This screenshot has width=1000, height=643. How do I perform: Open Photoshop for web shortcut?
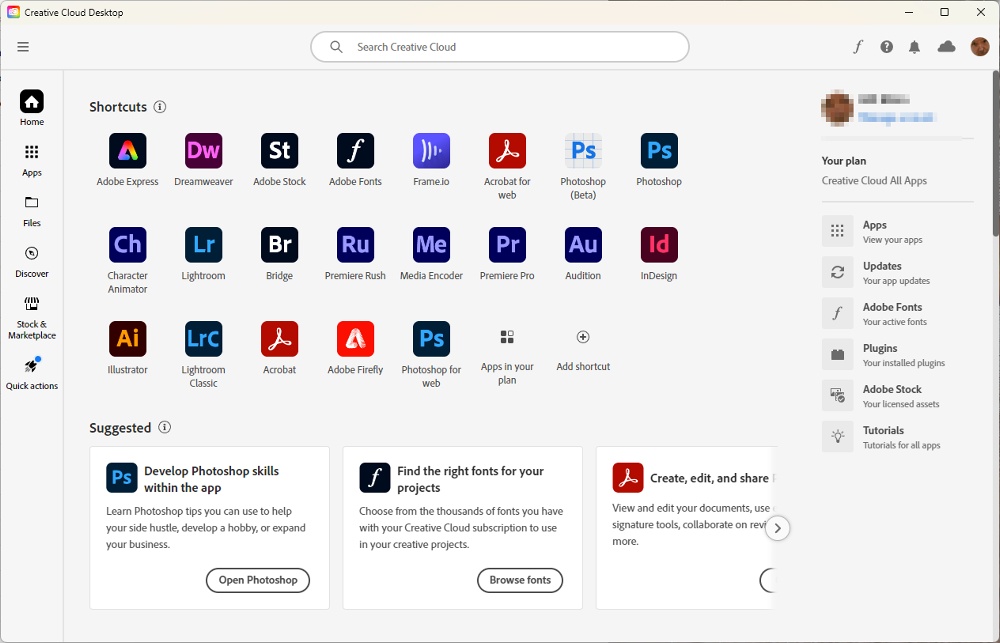click(x=431, y=339)
